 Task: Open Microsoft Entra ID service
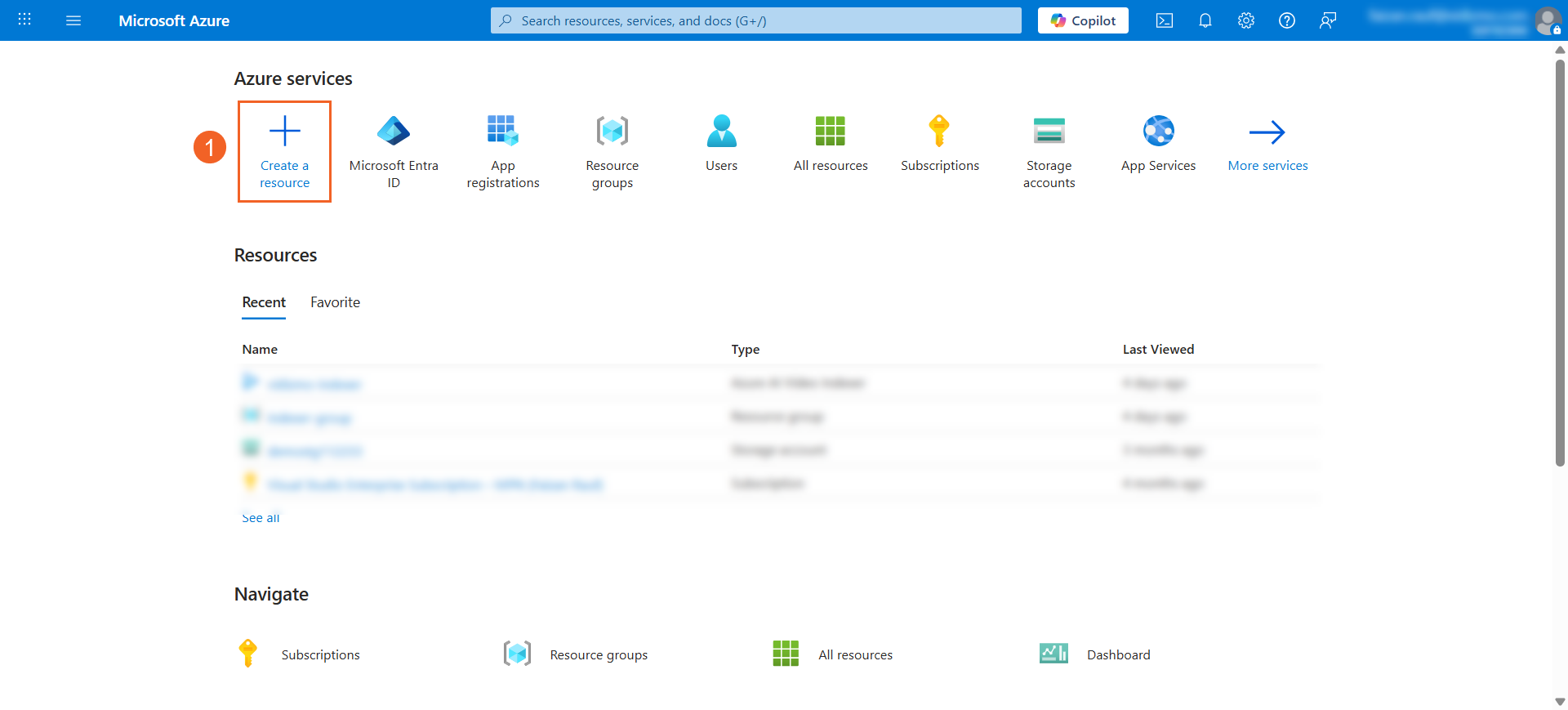click(394, 132)
